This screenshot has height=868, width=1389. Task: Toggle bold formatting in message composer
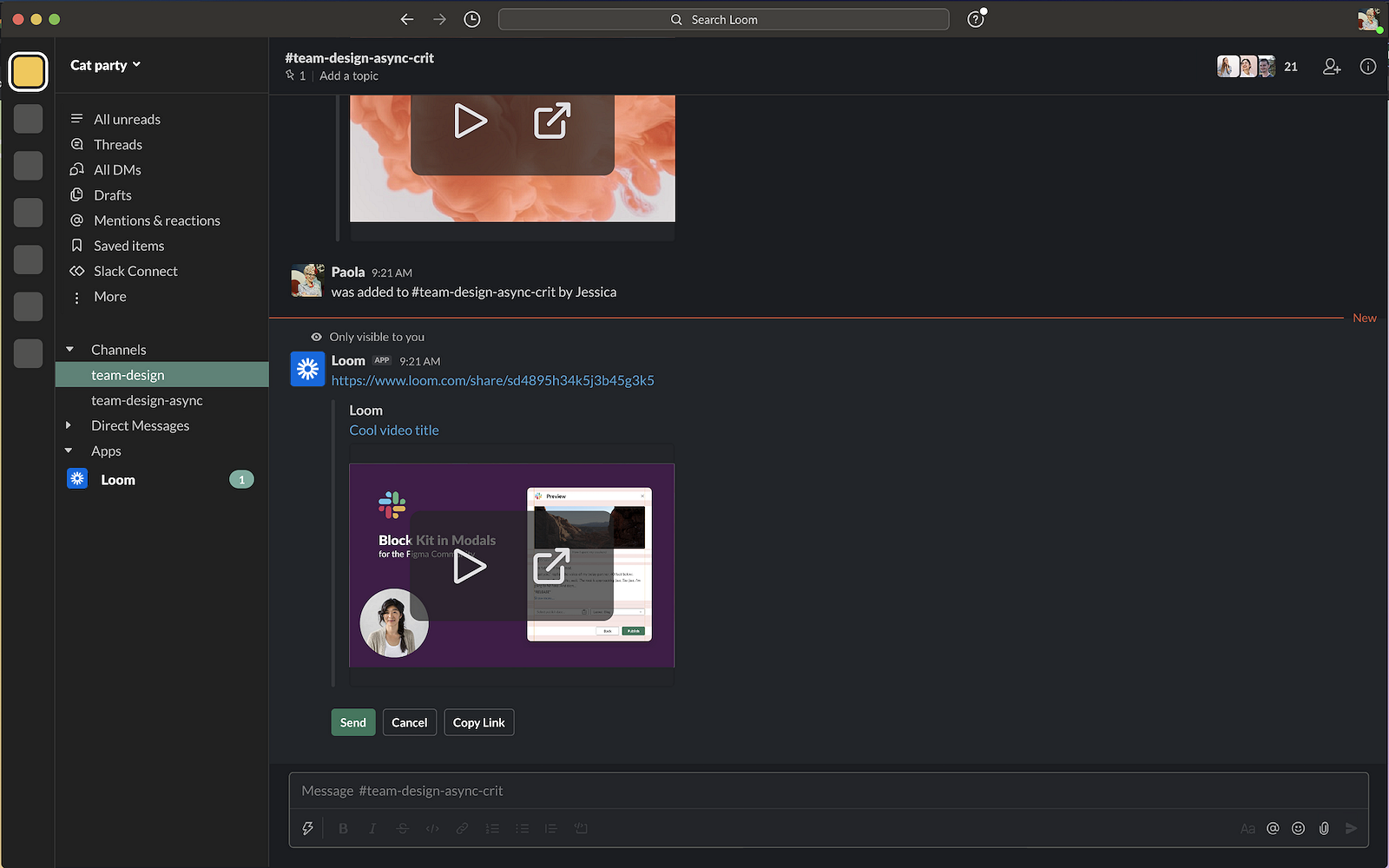pyautogui.click(x=343, y=828)
